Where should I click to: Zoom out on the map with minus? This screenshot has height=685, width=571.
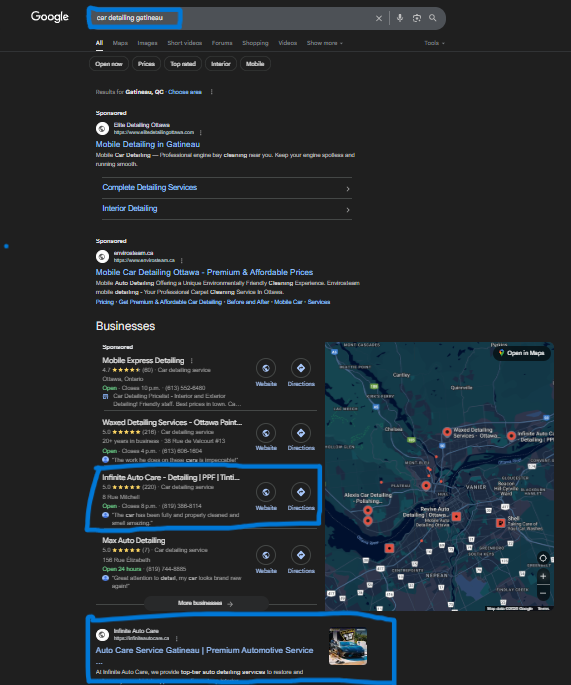pyautogui.click(x=543, y=593)
